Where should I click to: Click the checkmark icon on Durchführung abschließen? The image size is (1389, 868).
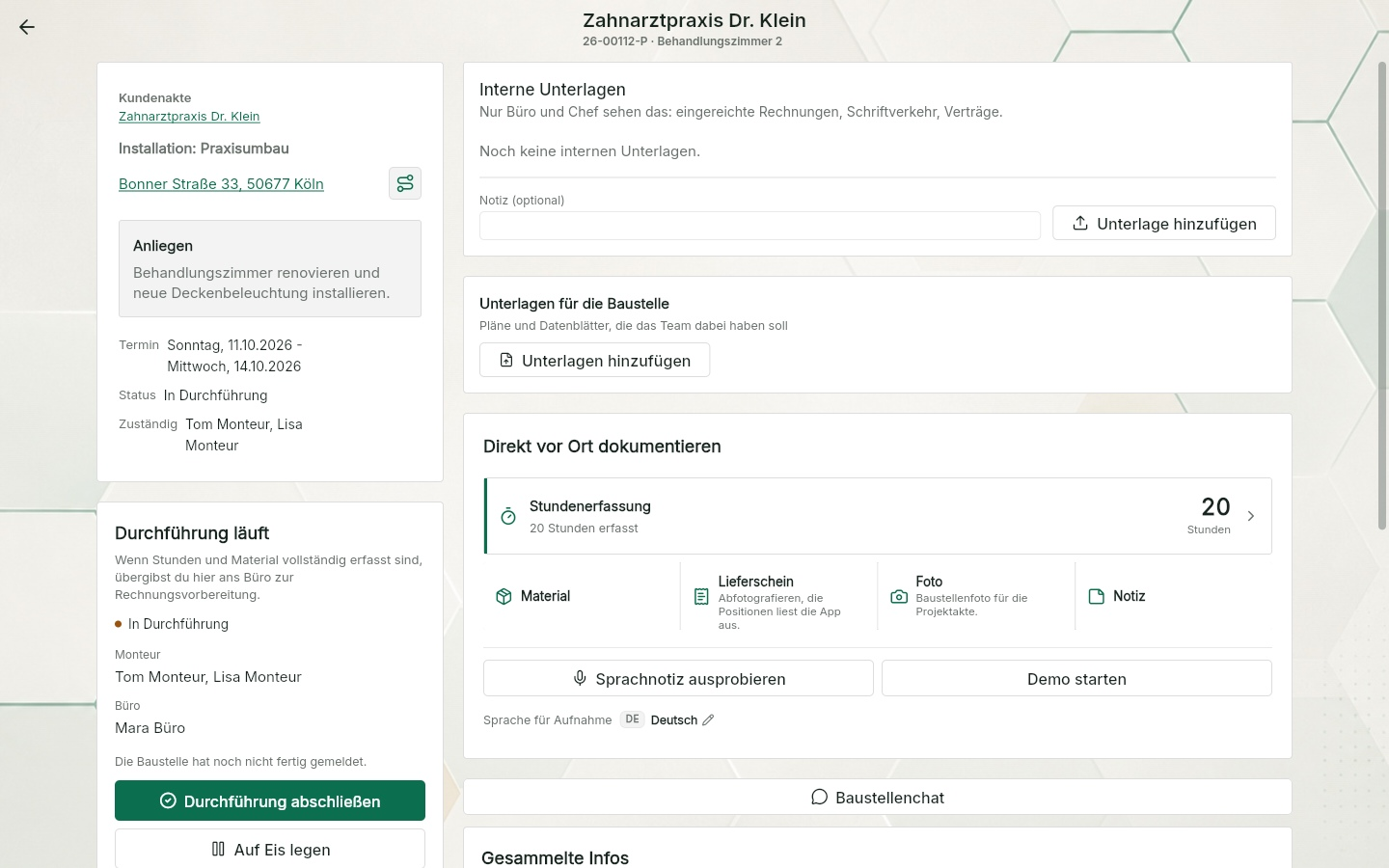click(168, 800)
